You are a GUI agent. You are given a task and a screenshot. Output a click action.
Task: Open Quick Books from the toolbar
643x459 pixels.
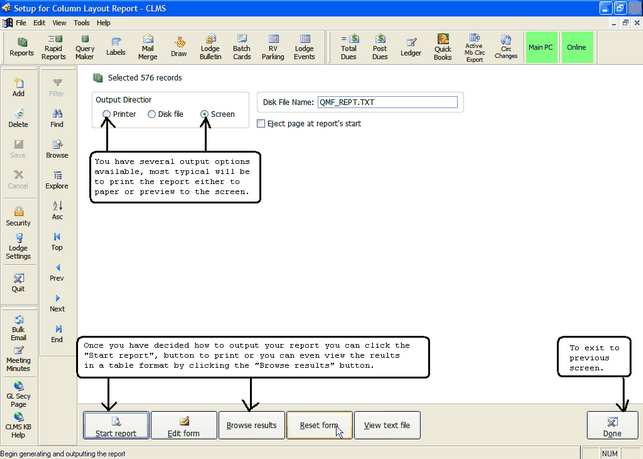coord(442,46)
